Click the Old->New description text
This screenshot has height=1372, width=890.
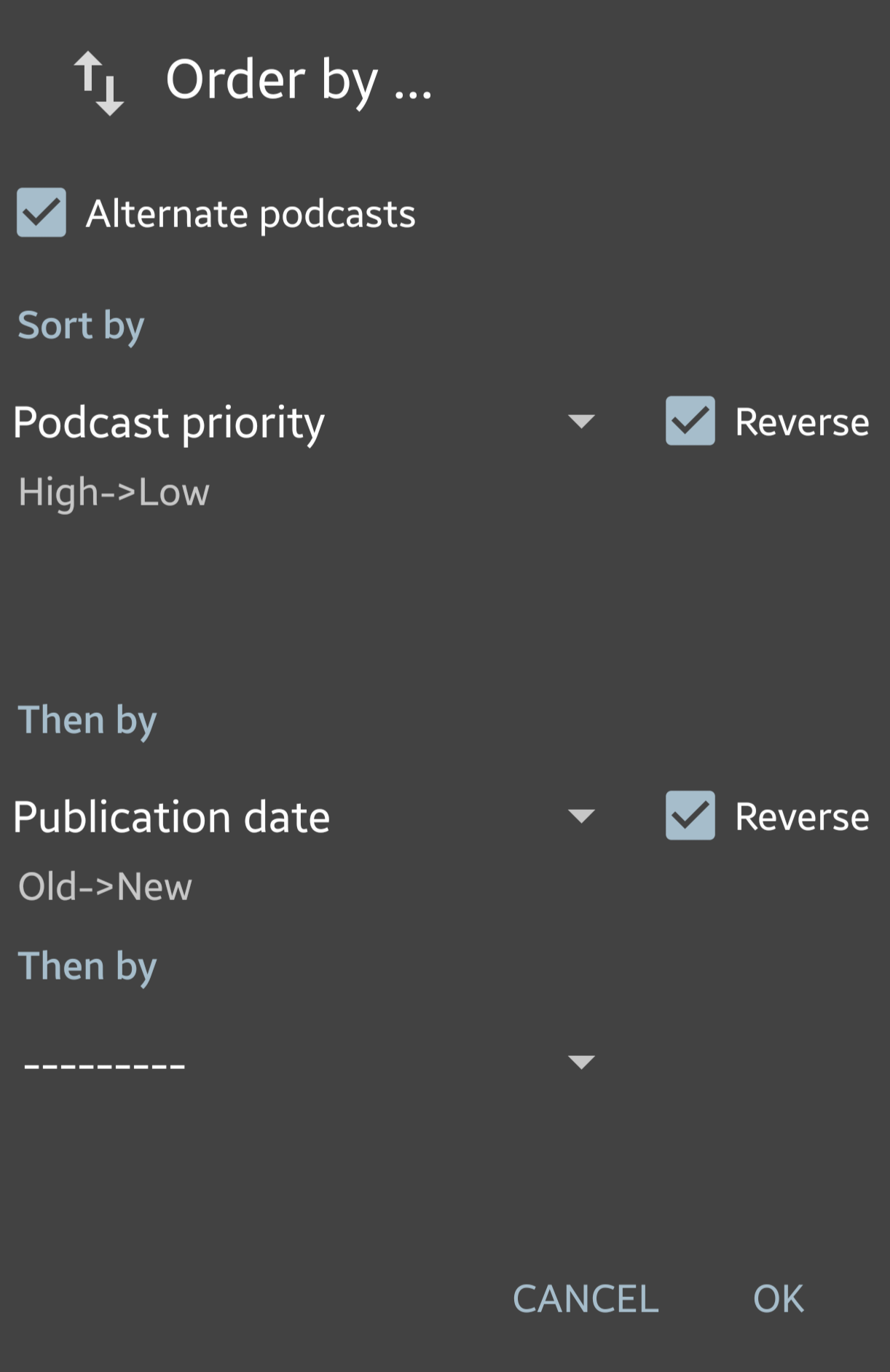coord(104,887)
